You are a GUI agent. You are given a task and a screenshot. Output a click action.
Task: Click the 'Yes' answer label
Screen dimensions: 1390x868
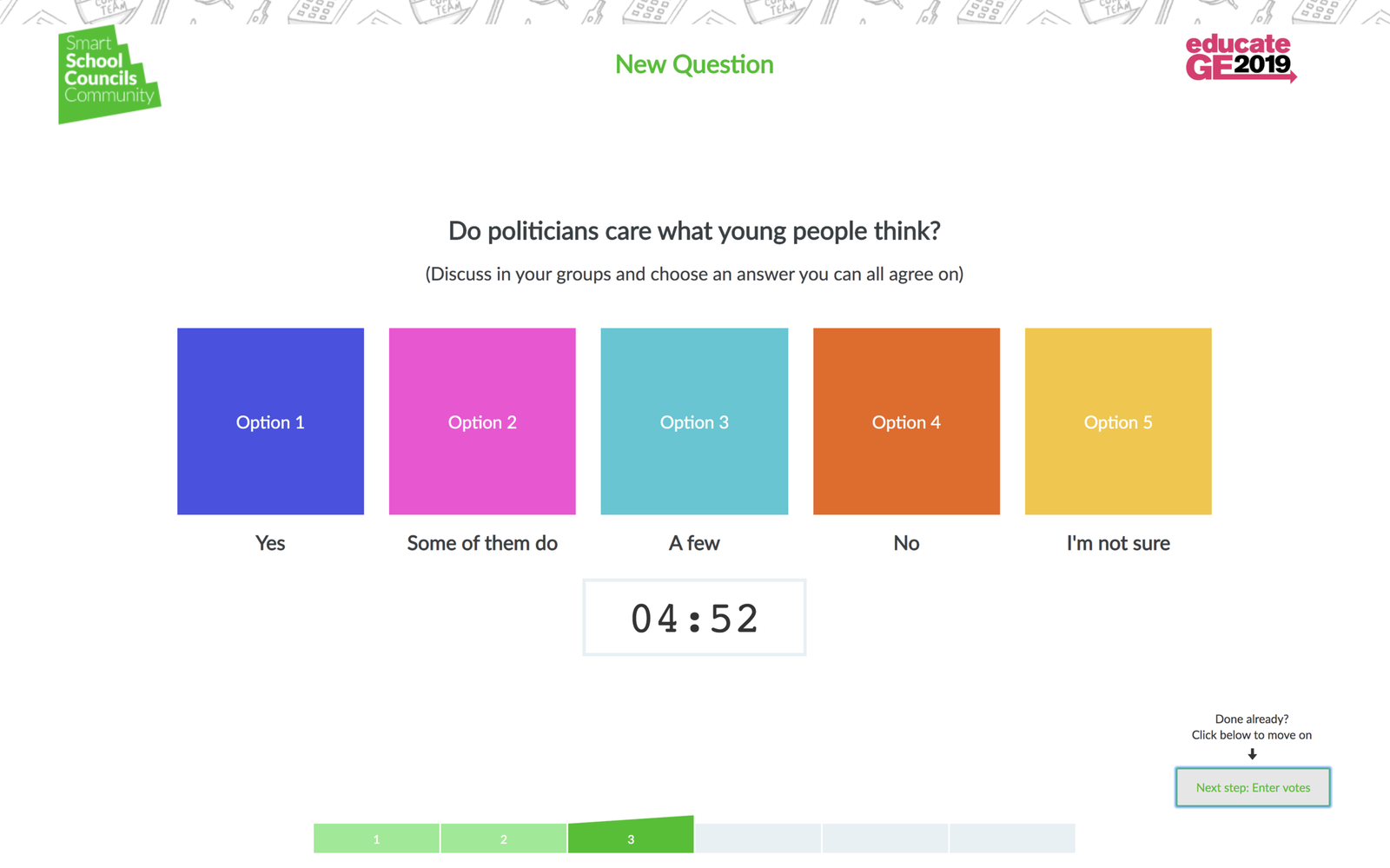pos(270,543)
